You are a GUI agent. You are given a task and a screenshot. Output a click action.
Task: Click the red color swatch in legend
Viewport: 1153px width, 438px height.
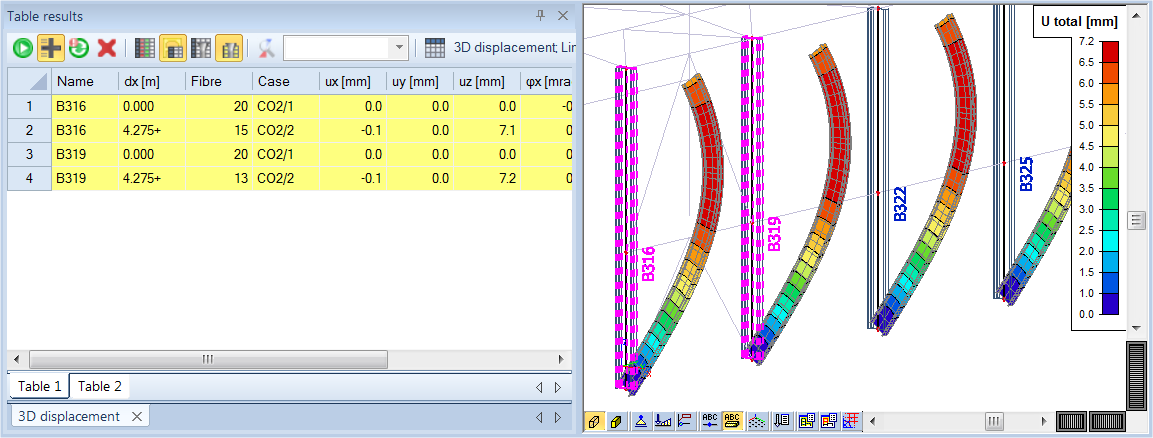coord(1109,50)
